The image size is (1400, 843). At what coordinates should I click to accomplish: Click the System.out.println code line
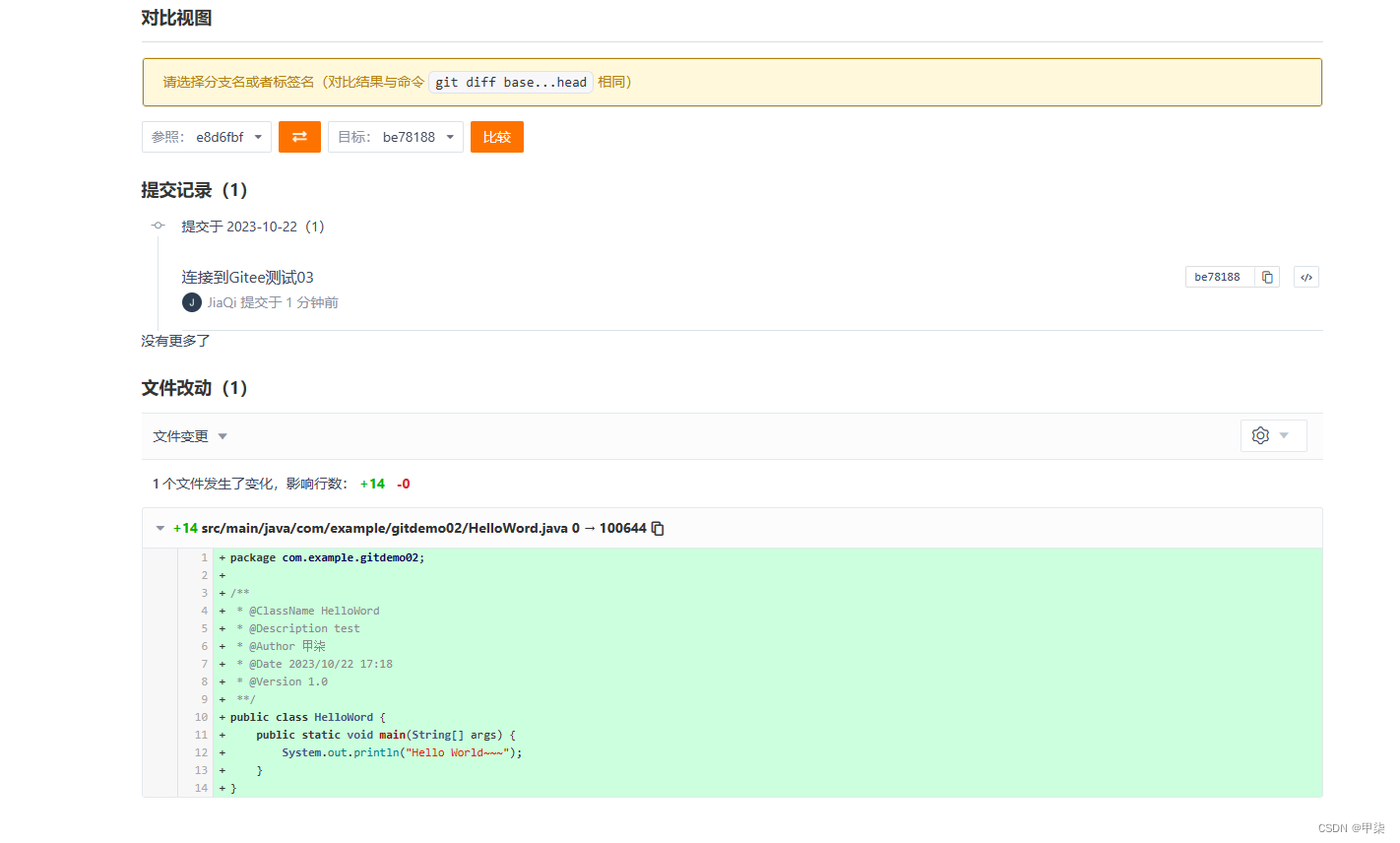coord(767,752)
